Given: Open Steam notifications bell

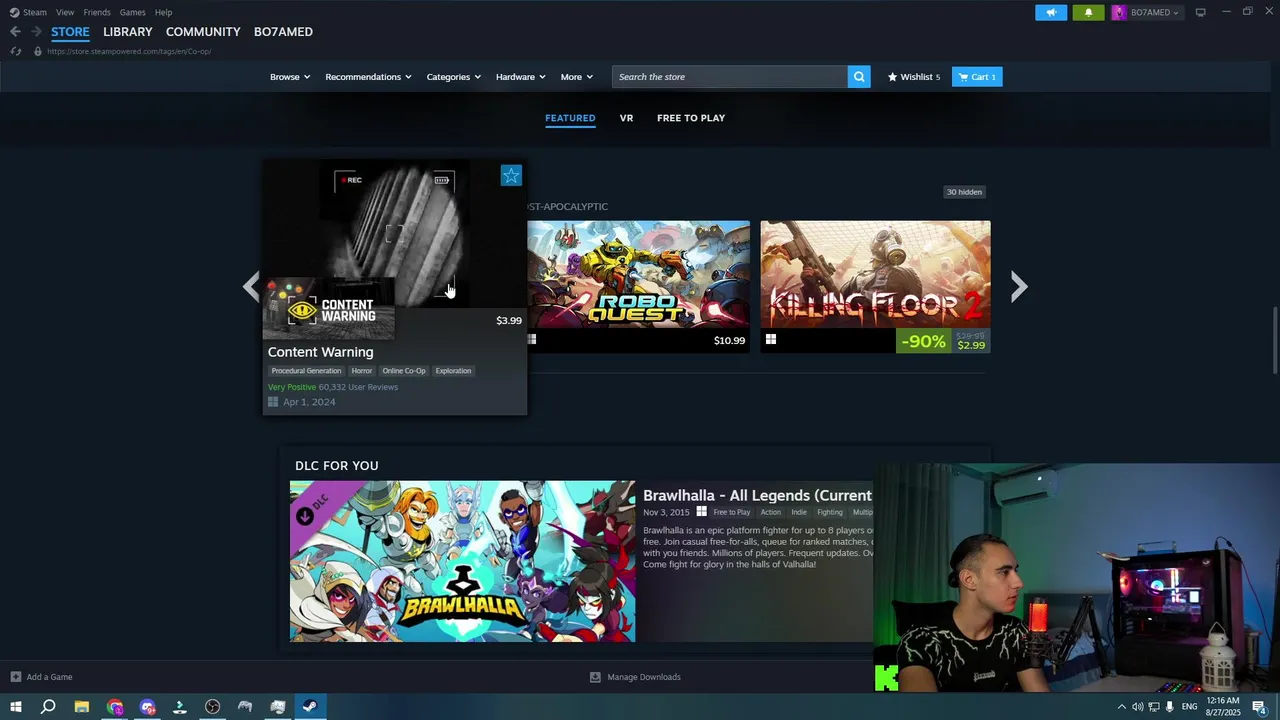Looking at the screenshot, I should coord(1088,12).
